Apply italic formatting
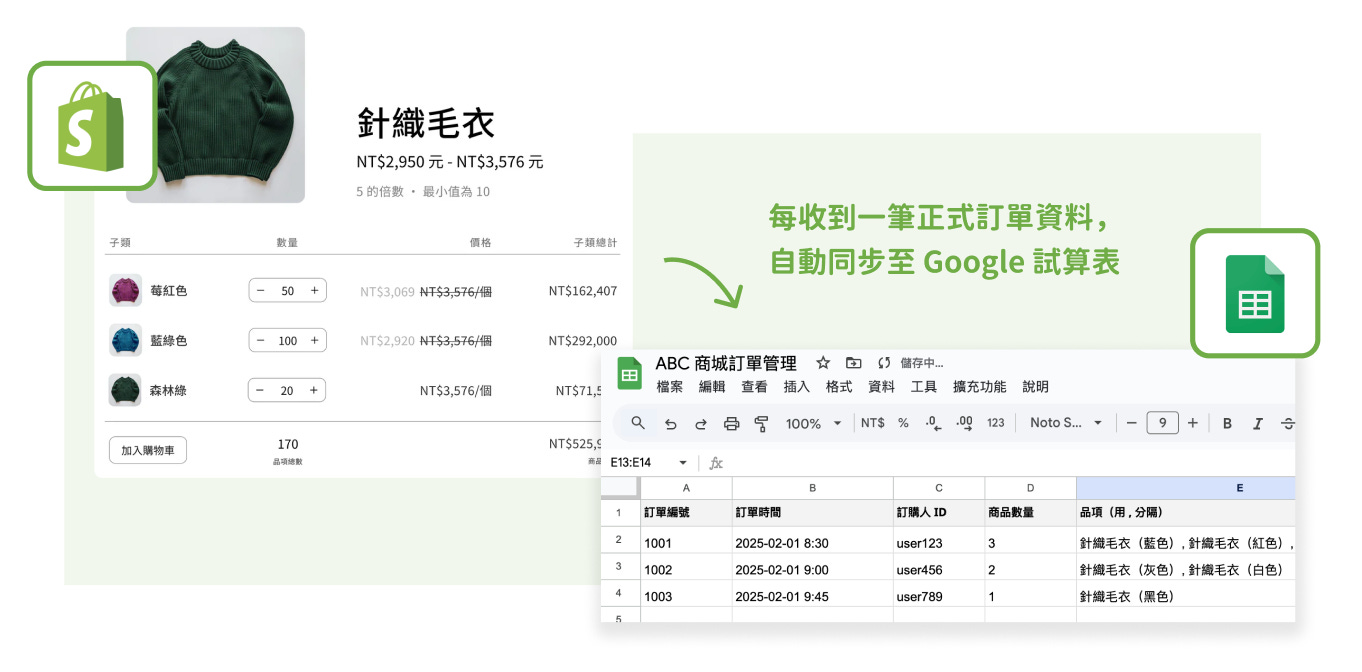The image size is (1362, 672). coord(1258,423)
